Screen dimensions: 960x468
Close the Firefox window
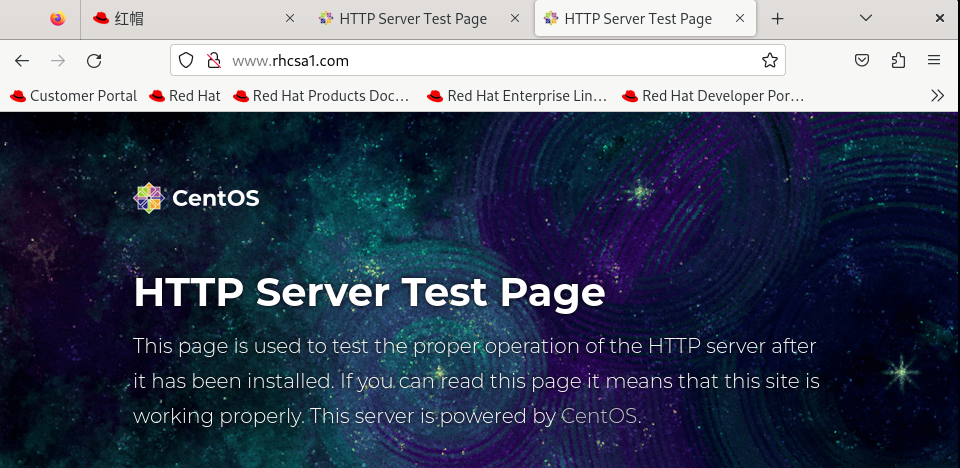coord(940,18)
